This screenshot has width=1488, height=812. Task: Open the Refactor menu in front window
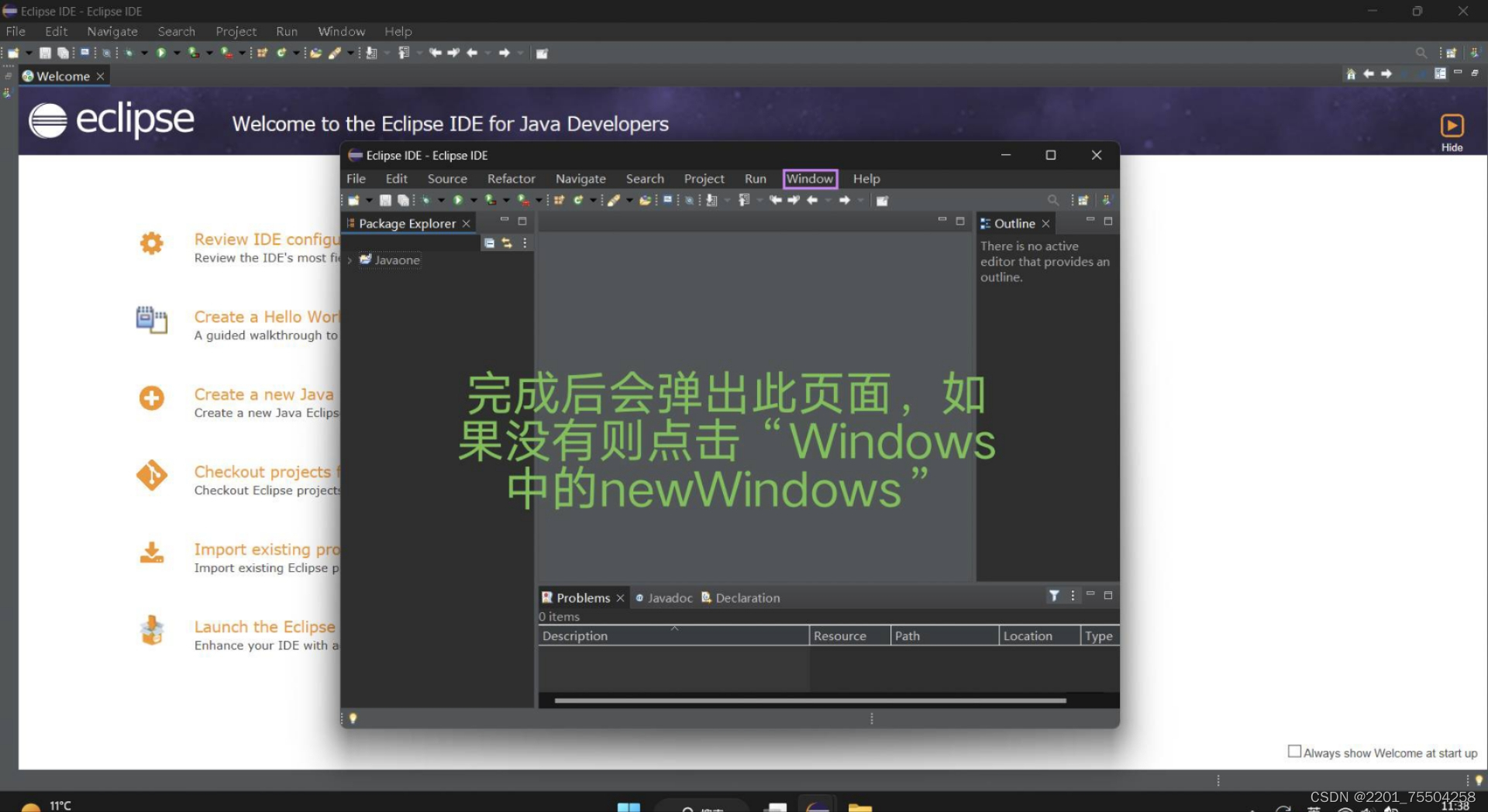click(x=511, y=179)
